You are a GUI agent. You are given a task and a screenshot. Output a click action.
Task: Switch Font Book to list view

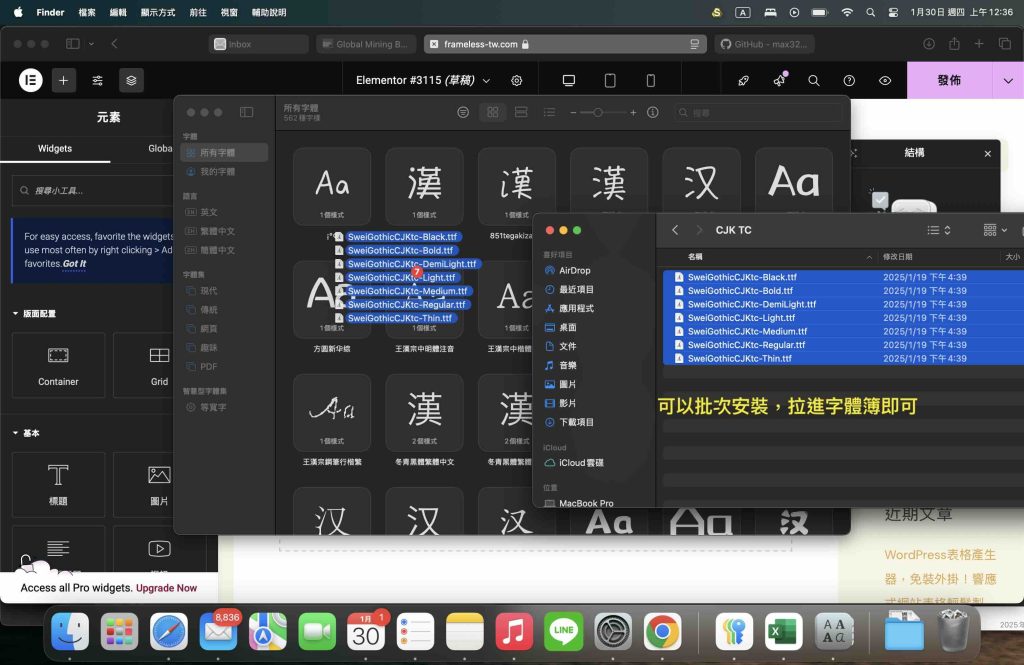click(549, 112)
